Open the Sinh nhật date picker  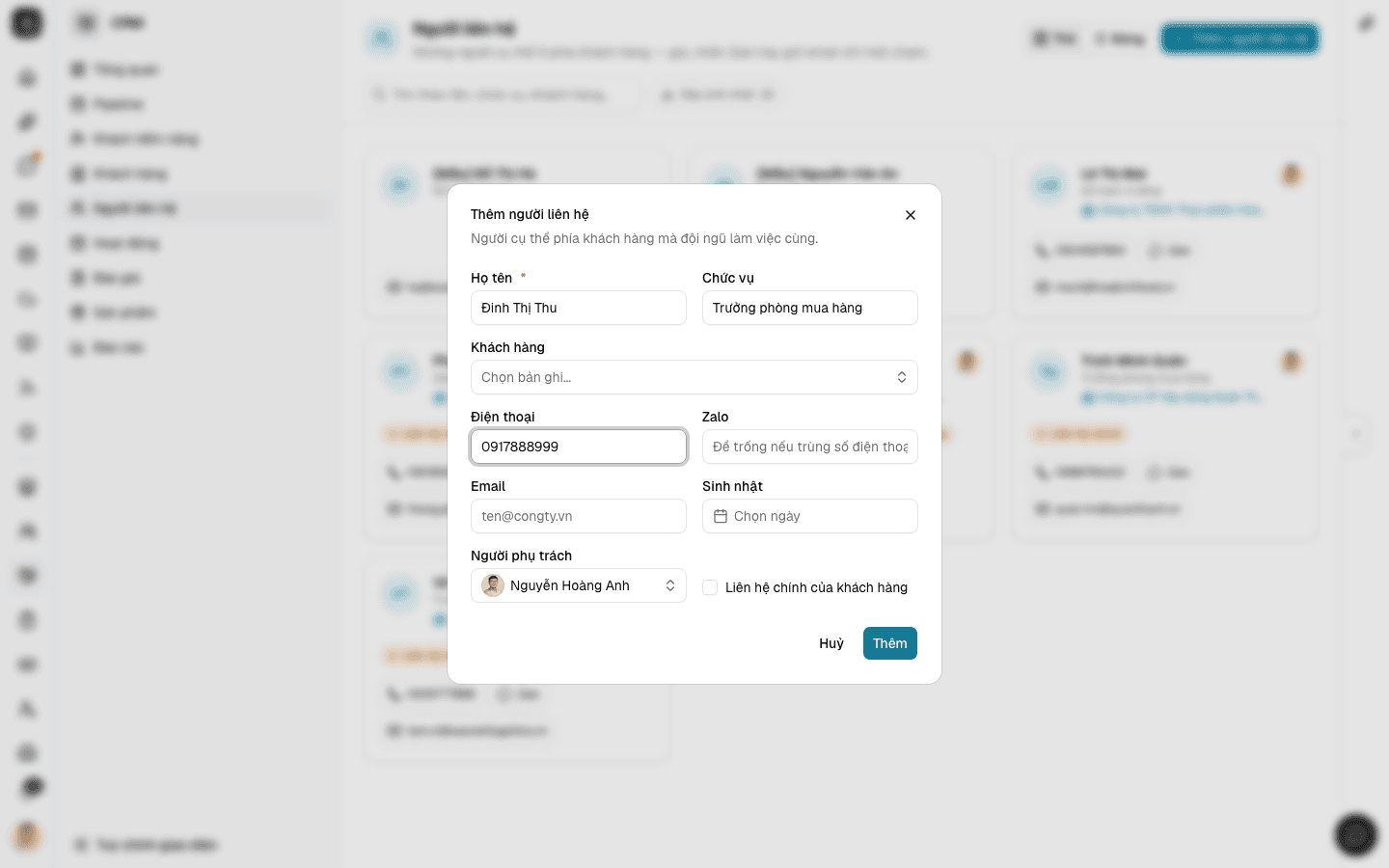(x=810, y=516)
